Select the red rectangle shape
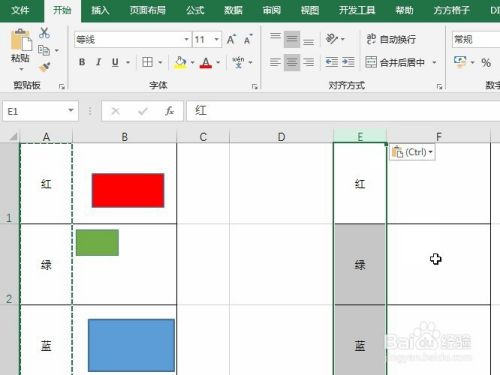Screen dimensions: 500x375 [128, 190]
